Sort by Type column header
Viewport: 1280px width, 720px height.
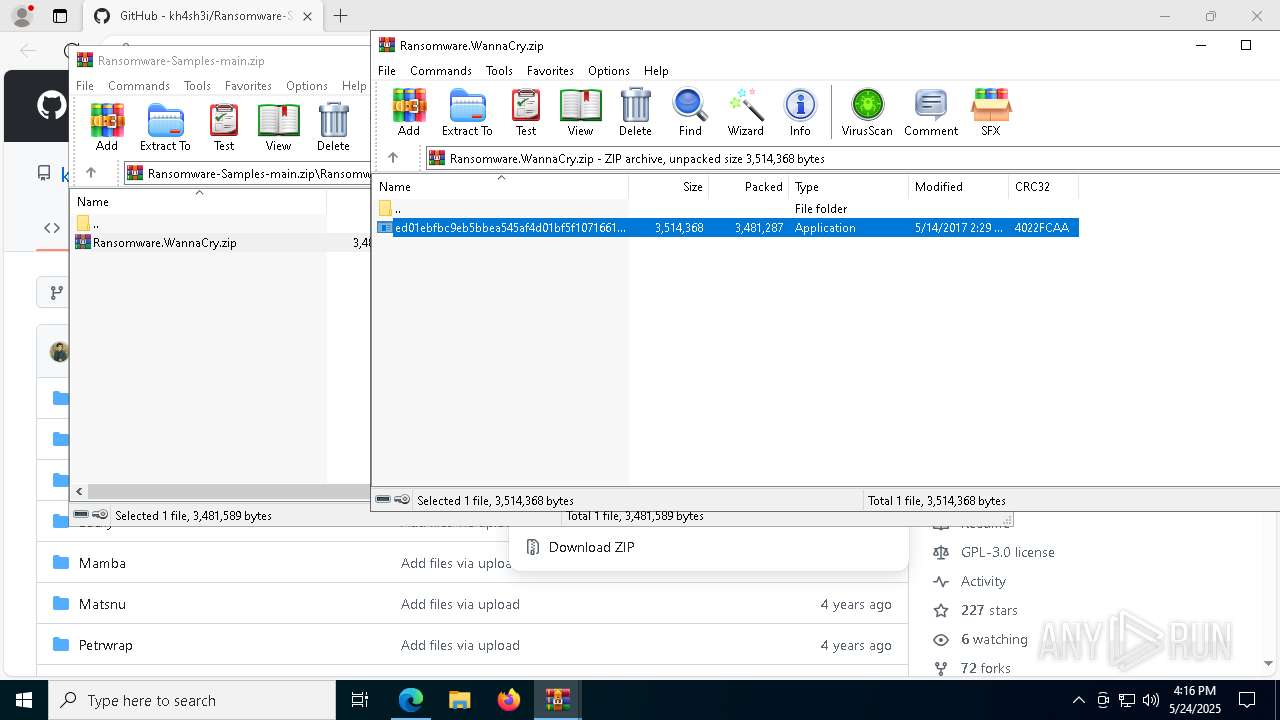pos(849,186)
